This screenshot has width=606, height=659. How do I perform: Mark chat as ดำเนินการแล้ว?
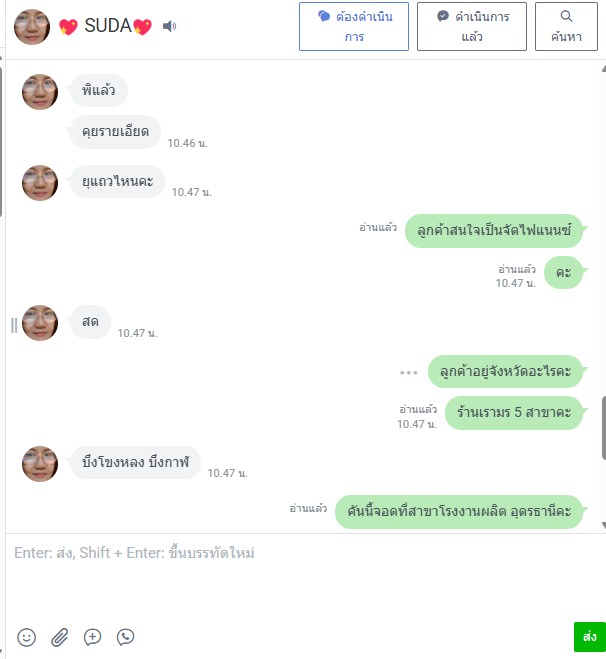[x=472, y=26]
